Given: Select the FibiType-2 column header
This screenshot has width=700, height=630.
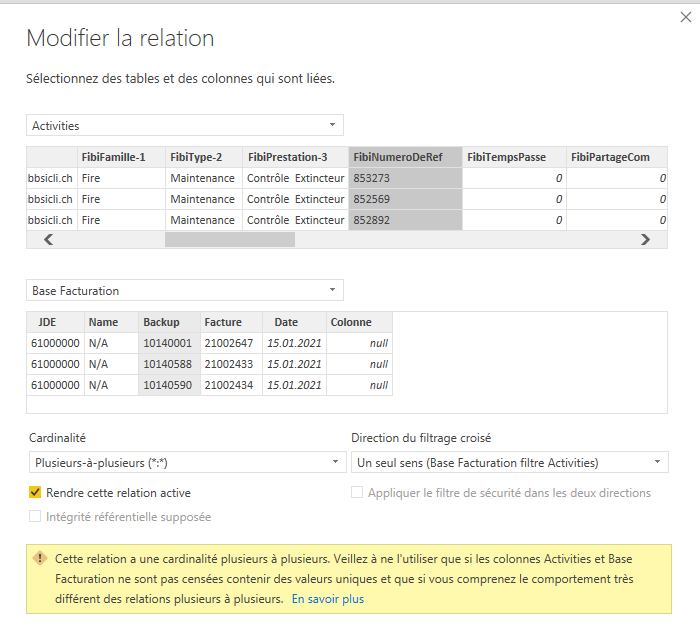Looking at the screenshot, I should coord(204,157).
